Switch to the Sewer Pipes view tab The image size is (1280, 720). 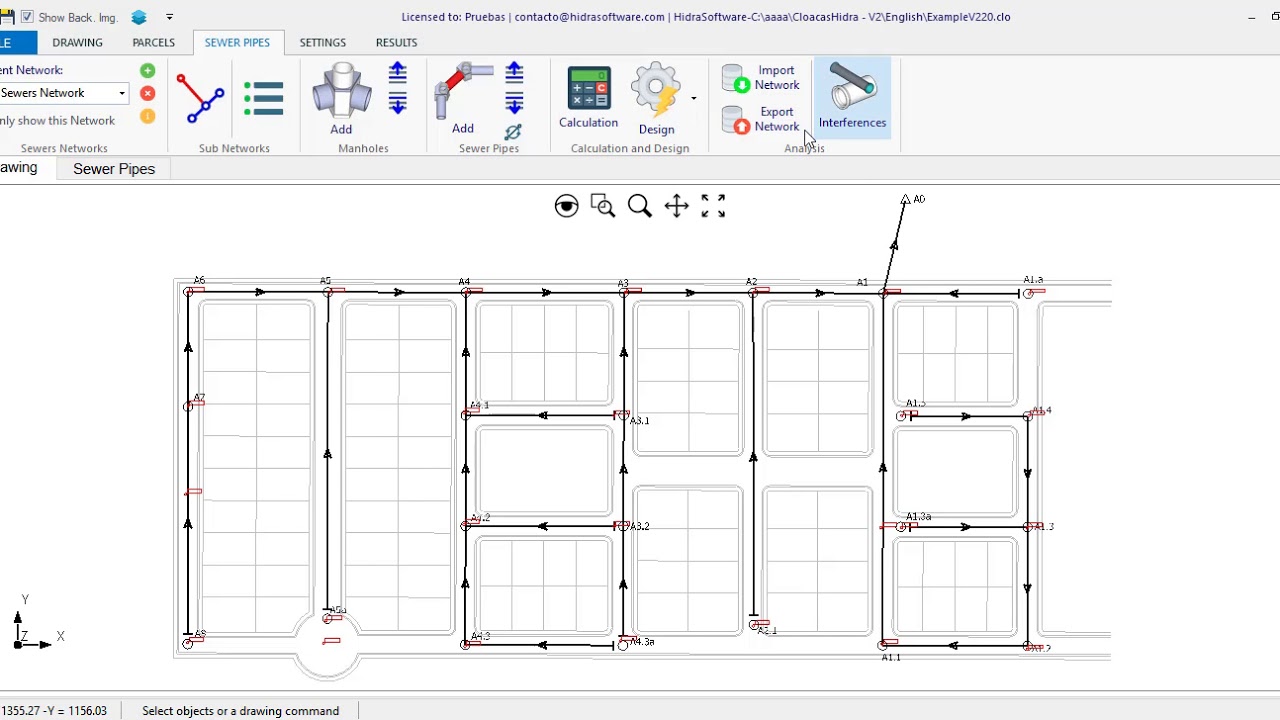tap(114, 169)
